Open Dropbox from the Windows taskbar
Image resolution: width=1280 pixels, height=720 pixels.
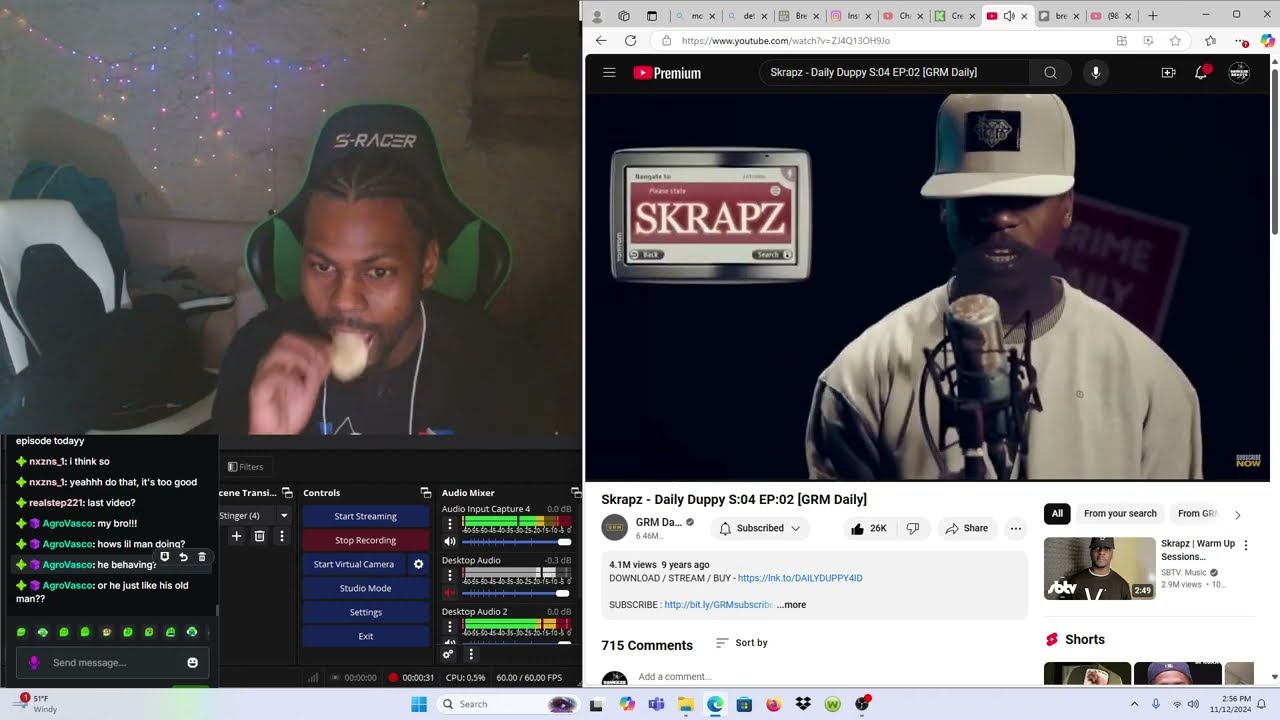click(803, 704)
